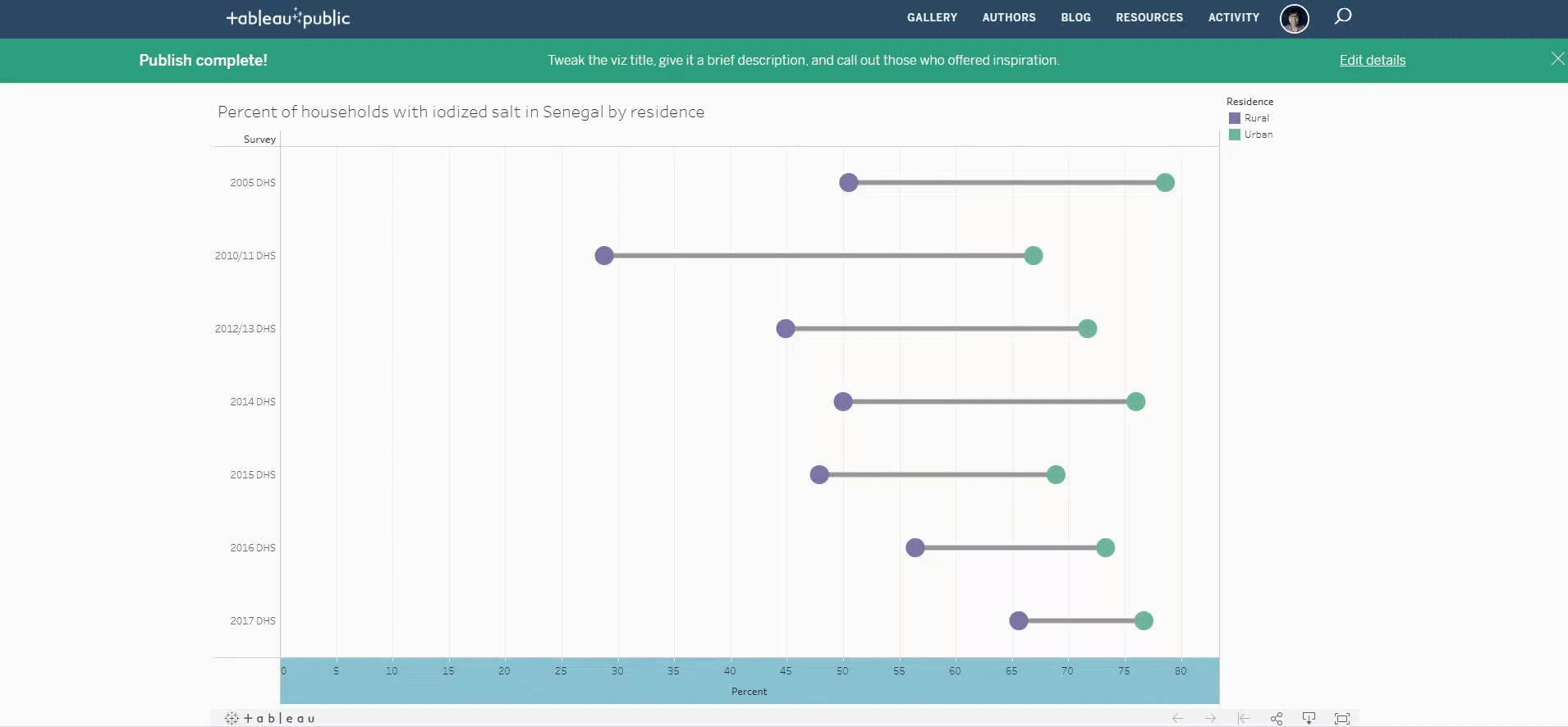Click the Redo arrow in viz toolbar
Image resolution: width=1568 pixels, height=727 pixels.
point(1210,719)
